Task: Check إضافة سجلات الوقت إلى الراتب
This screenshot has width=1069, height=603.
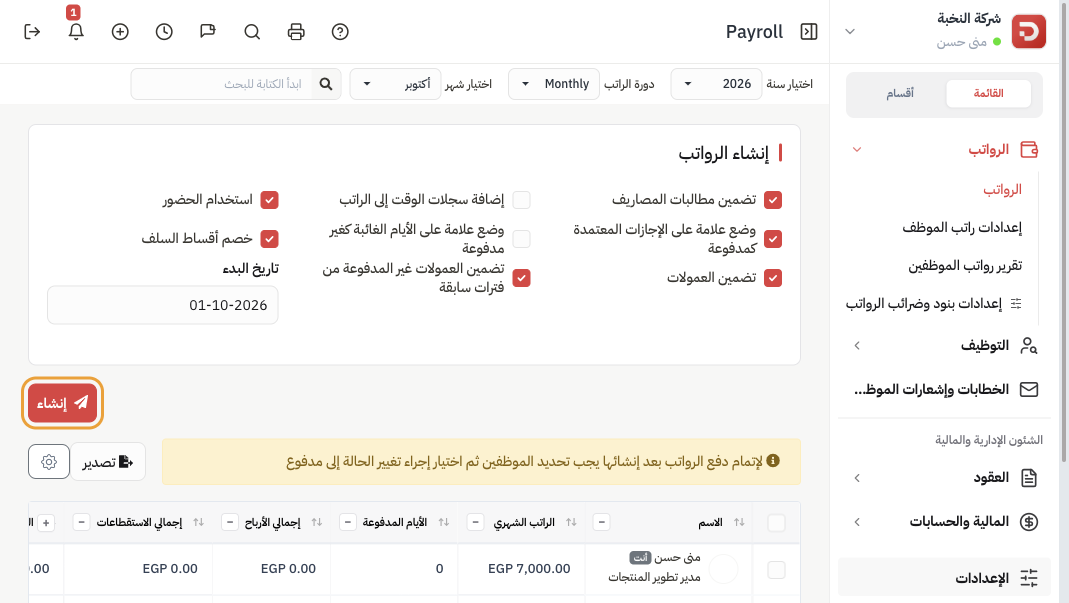Action: pos(522,200)
